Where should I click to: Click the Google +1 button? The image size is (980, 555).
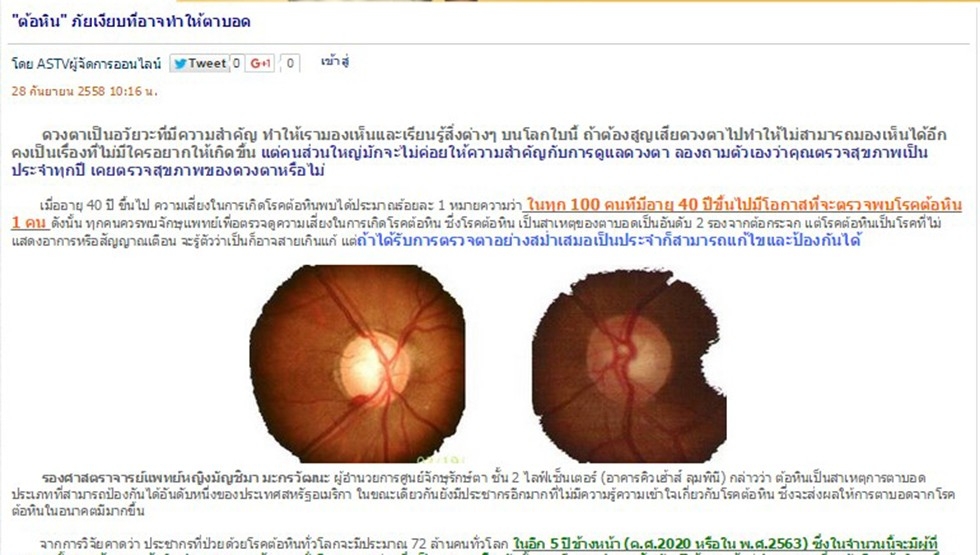pos(260,63)
